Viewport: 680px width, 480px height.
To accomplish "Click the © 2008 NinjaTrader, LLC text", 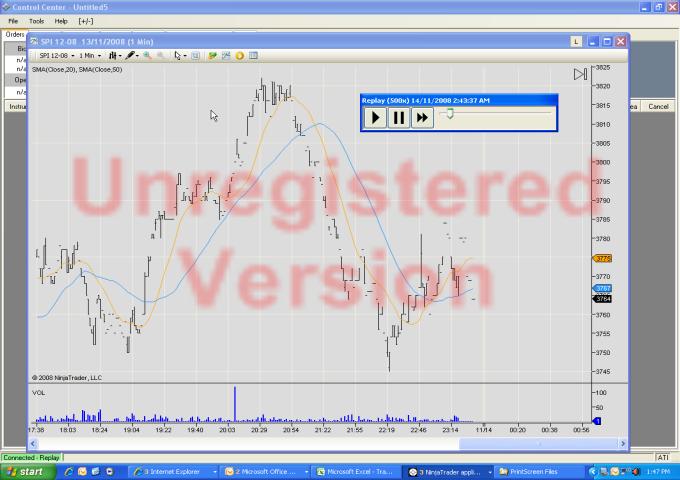I will coord(67,378).
